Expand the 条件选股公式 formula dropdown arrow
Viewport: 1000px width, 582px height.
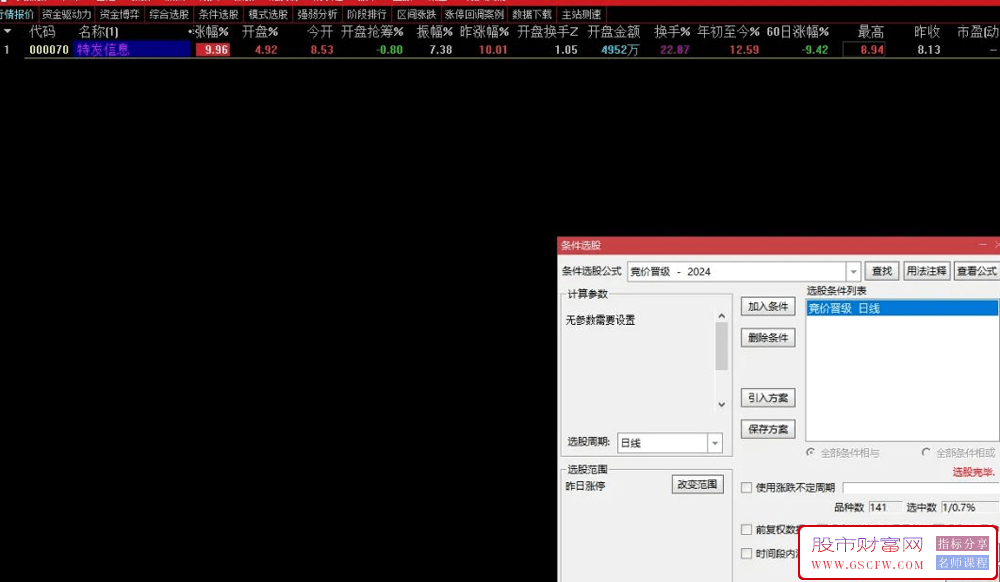click(x=853, y=272)
